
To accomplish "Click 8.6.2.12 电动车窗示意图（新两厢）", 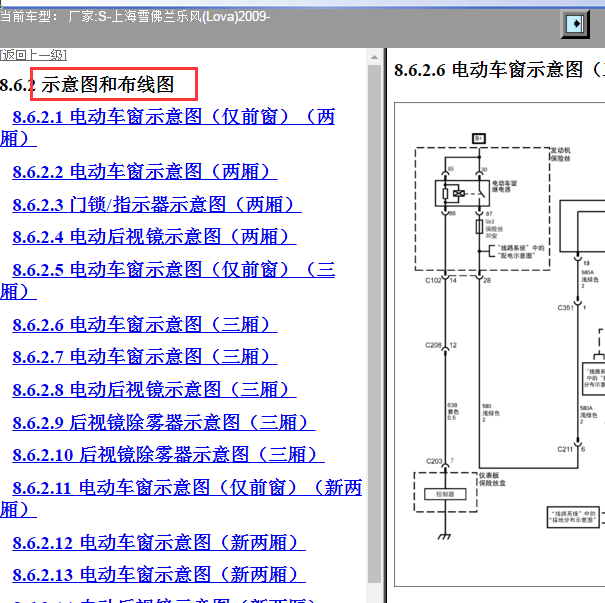I will tap(158, 543).
